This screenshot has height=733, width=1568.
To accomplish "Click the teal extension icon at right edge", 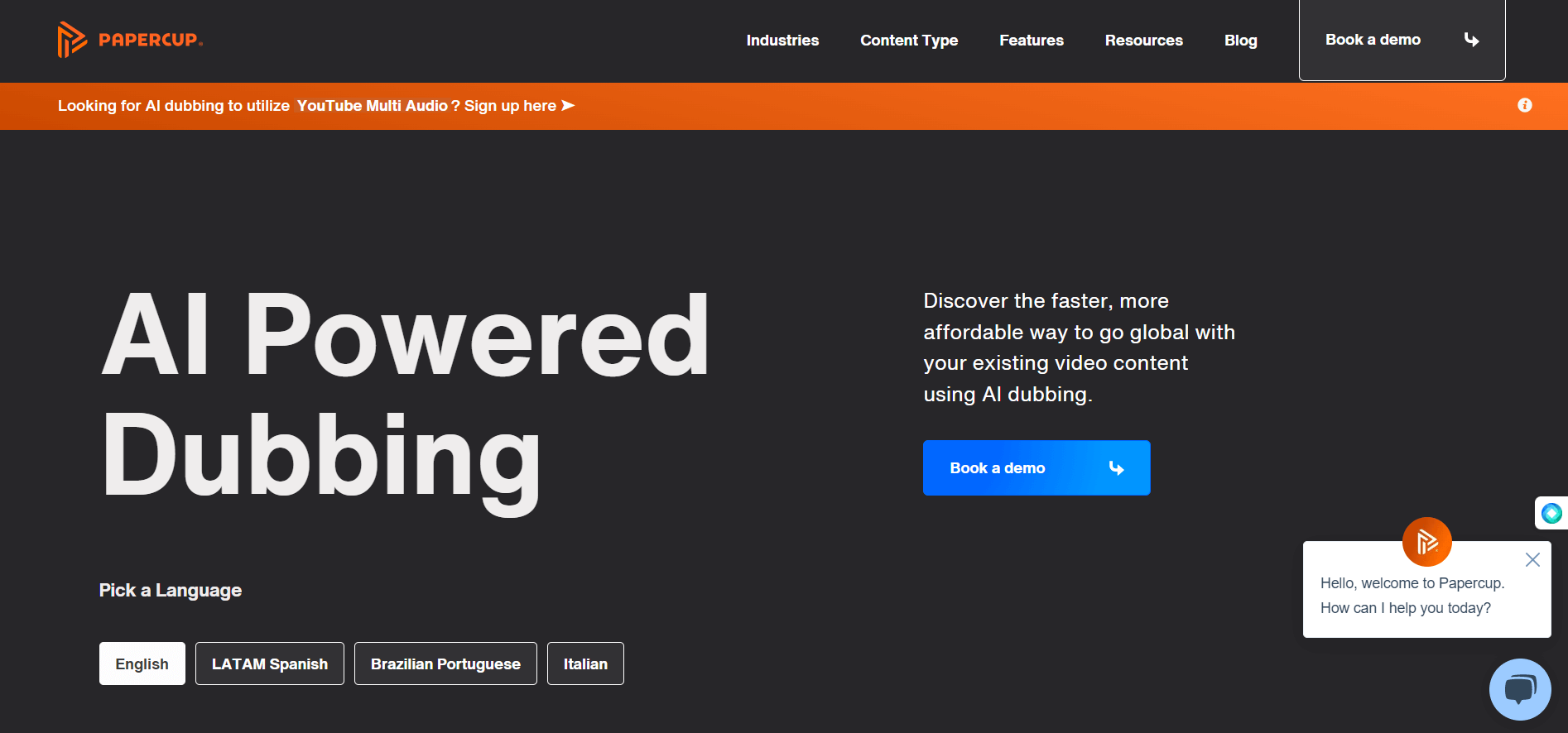I will click(x=1551, y=513).
